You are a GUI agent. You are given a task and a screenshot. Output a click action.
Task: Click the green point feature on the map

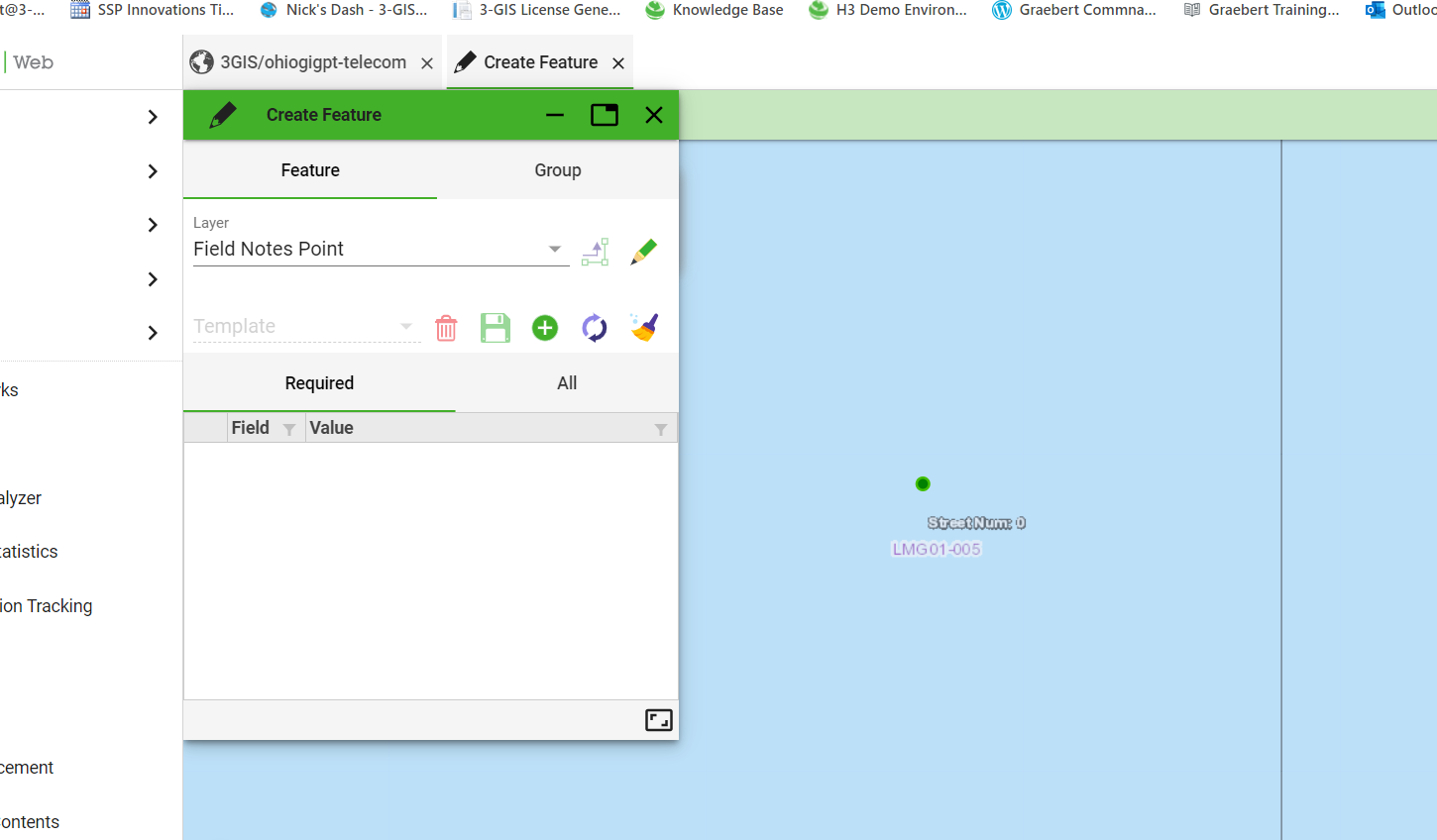coord(923,483)
